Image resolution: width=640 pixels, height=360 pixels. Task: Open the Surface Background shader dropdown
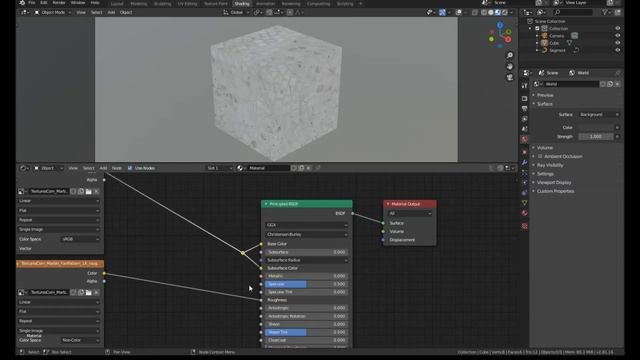coord(599,115)
